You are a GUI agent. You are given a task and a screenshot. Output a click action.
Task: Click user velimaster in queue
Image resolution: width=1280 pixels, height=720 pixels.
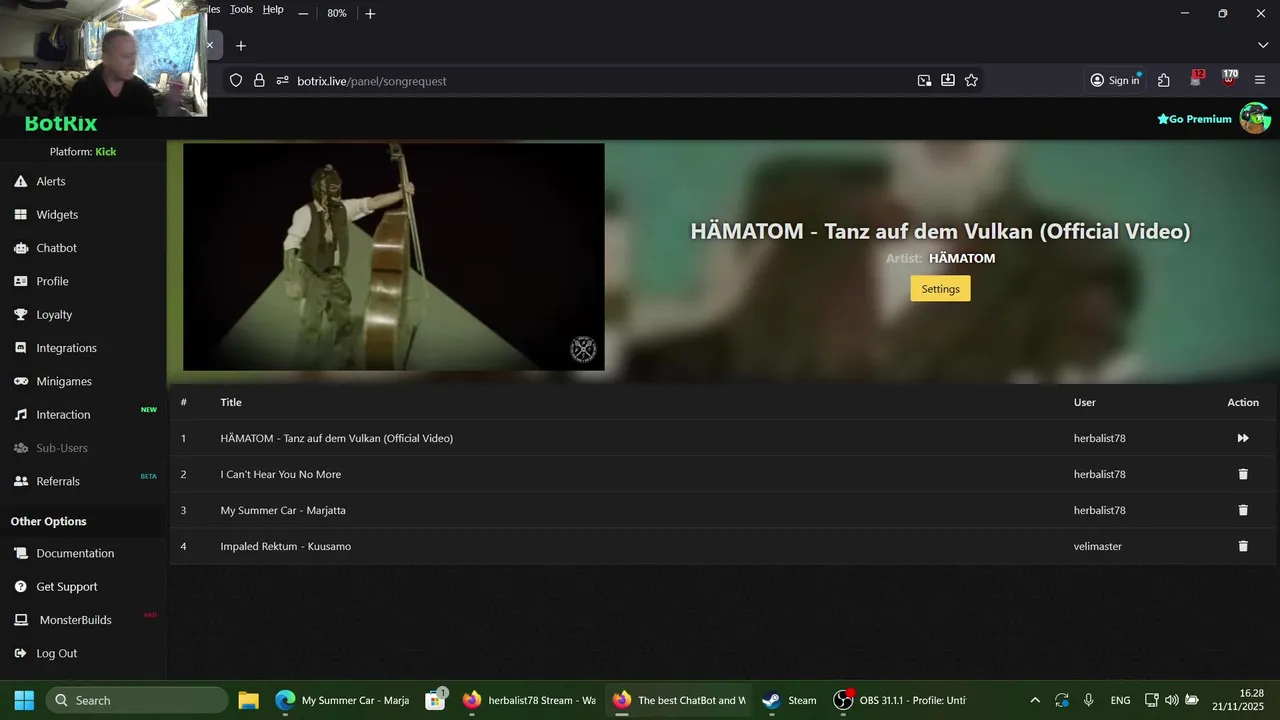click(x=1098, y=546)
